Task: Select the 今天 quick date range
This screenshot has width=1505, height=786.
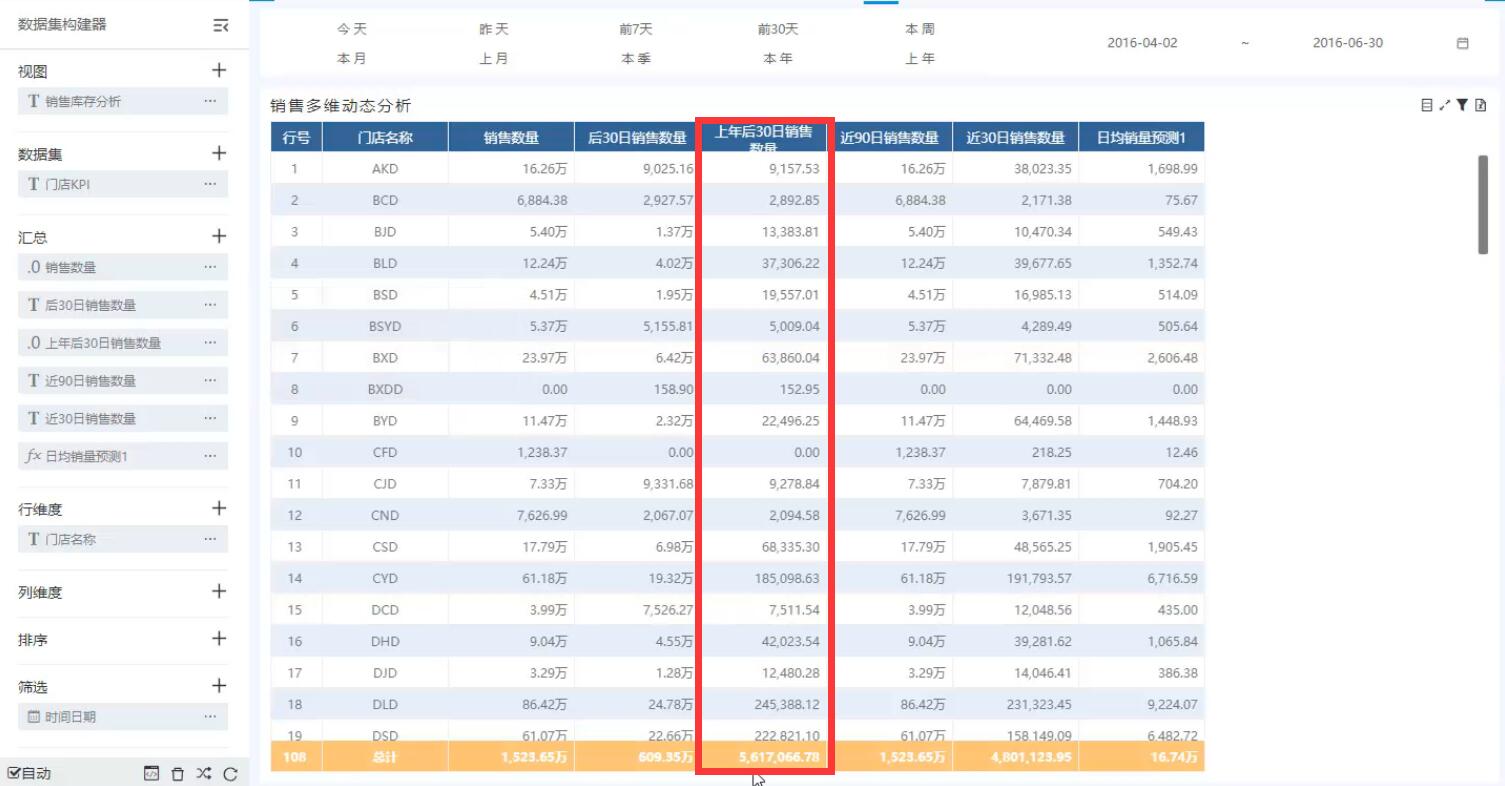Action: click(352, 30)
